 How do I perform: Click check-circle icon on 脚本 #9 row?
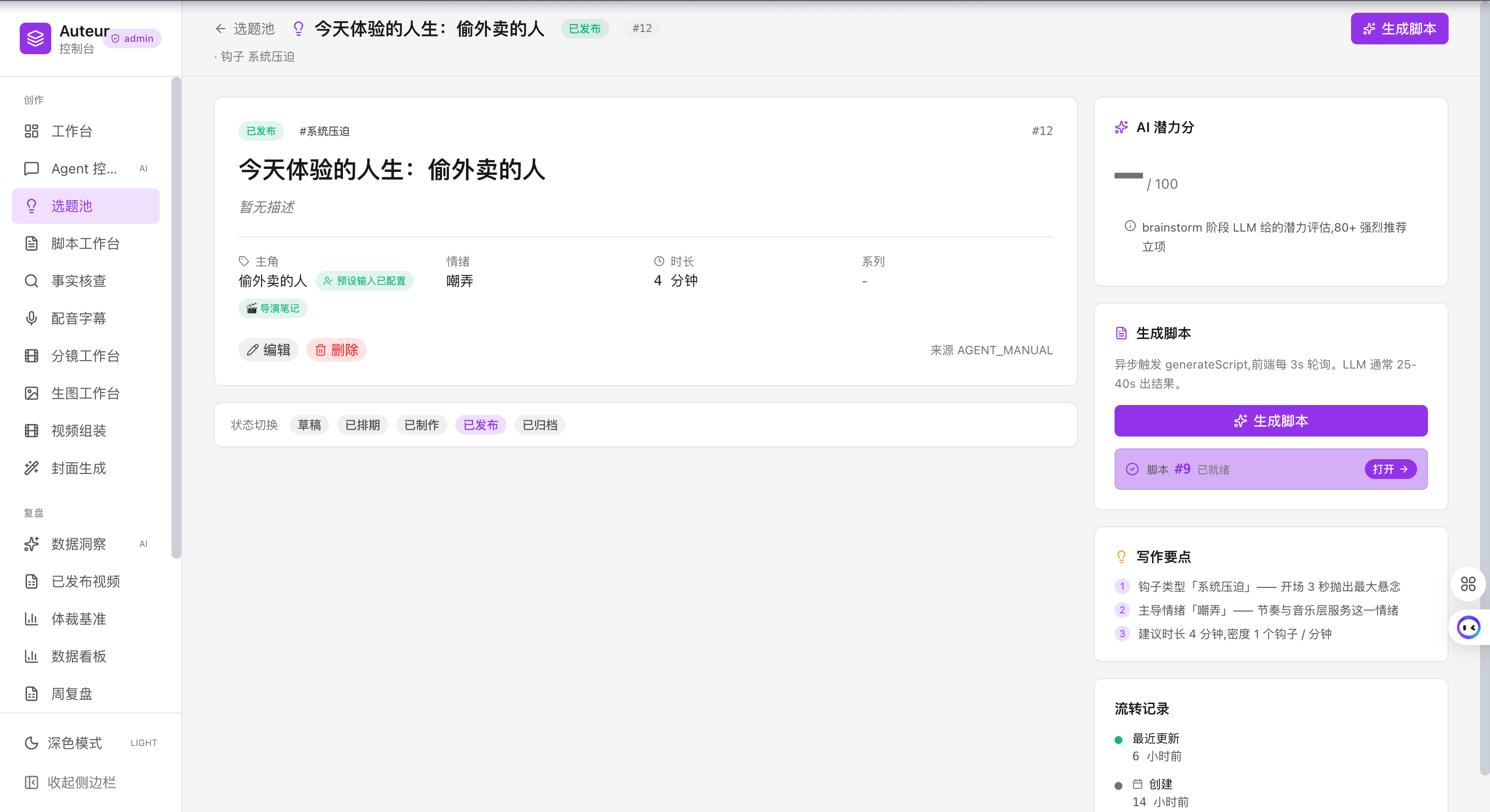click(1132, 469)
